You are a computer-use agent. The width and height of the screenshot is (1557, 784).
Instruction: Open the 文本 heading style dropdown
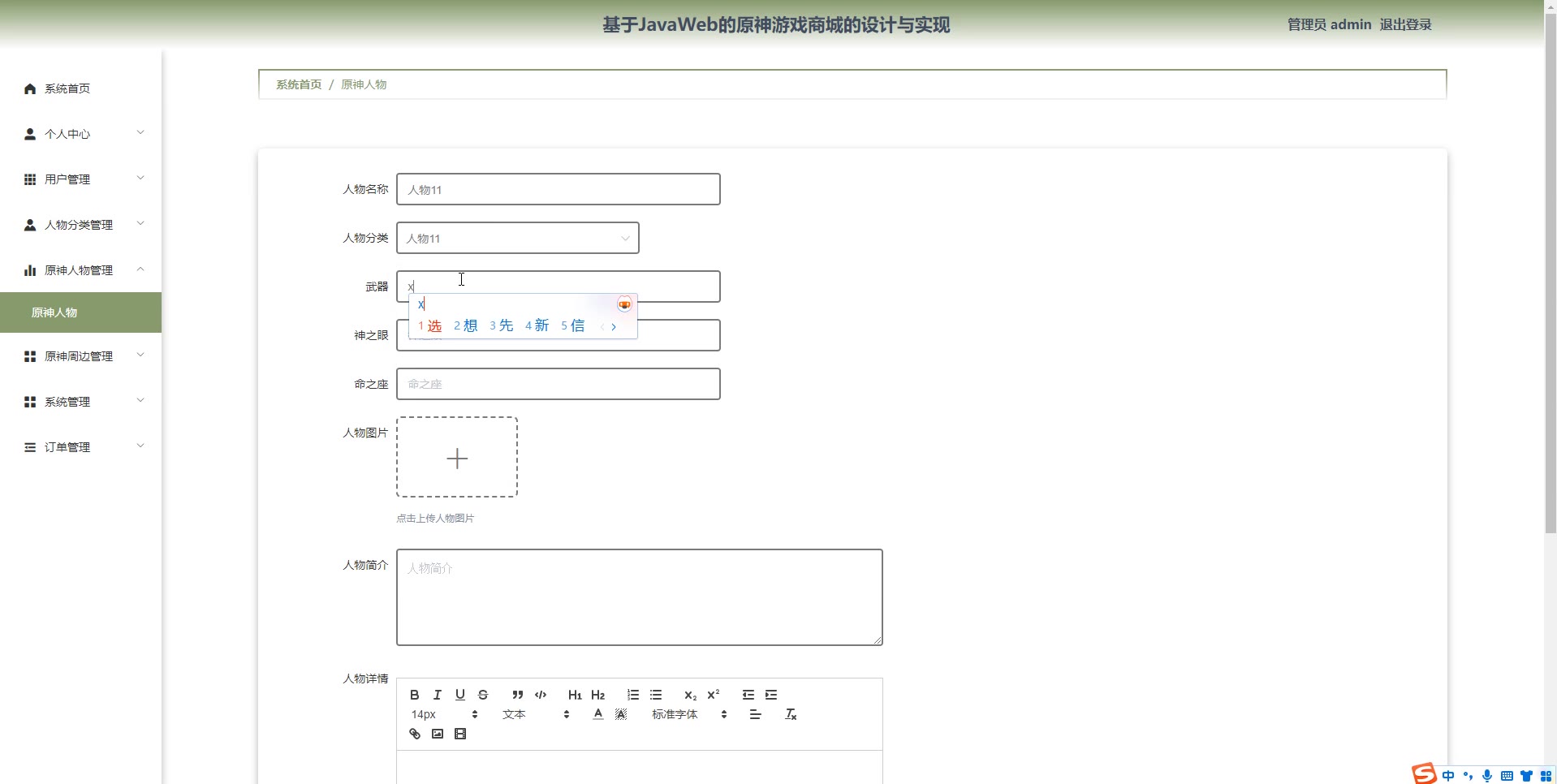point(536,714)
